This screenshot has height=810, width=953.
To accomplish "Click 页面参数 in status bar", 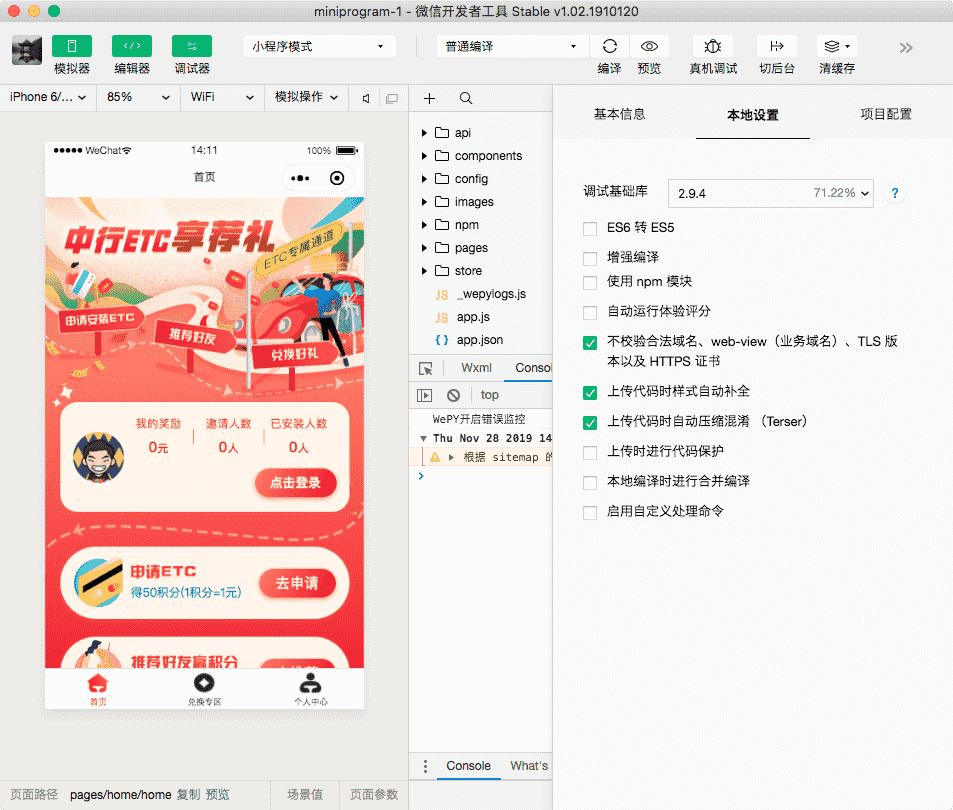I will click(x=374, y=795).
